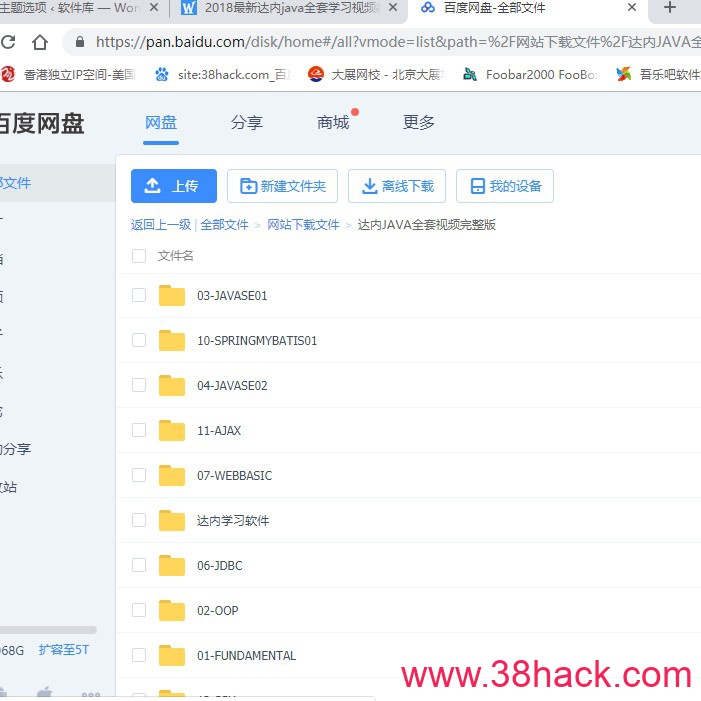The height and width of the screenshot is (701, 701).
Task: Click 我的设备 button
Action: [505, 186]
